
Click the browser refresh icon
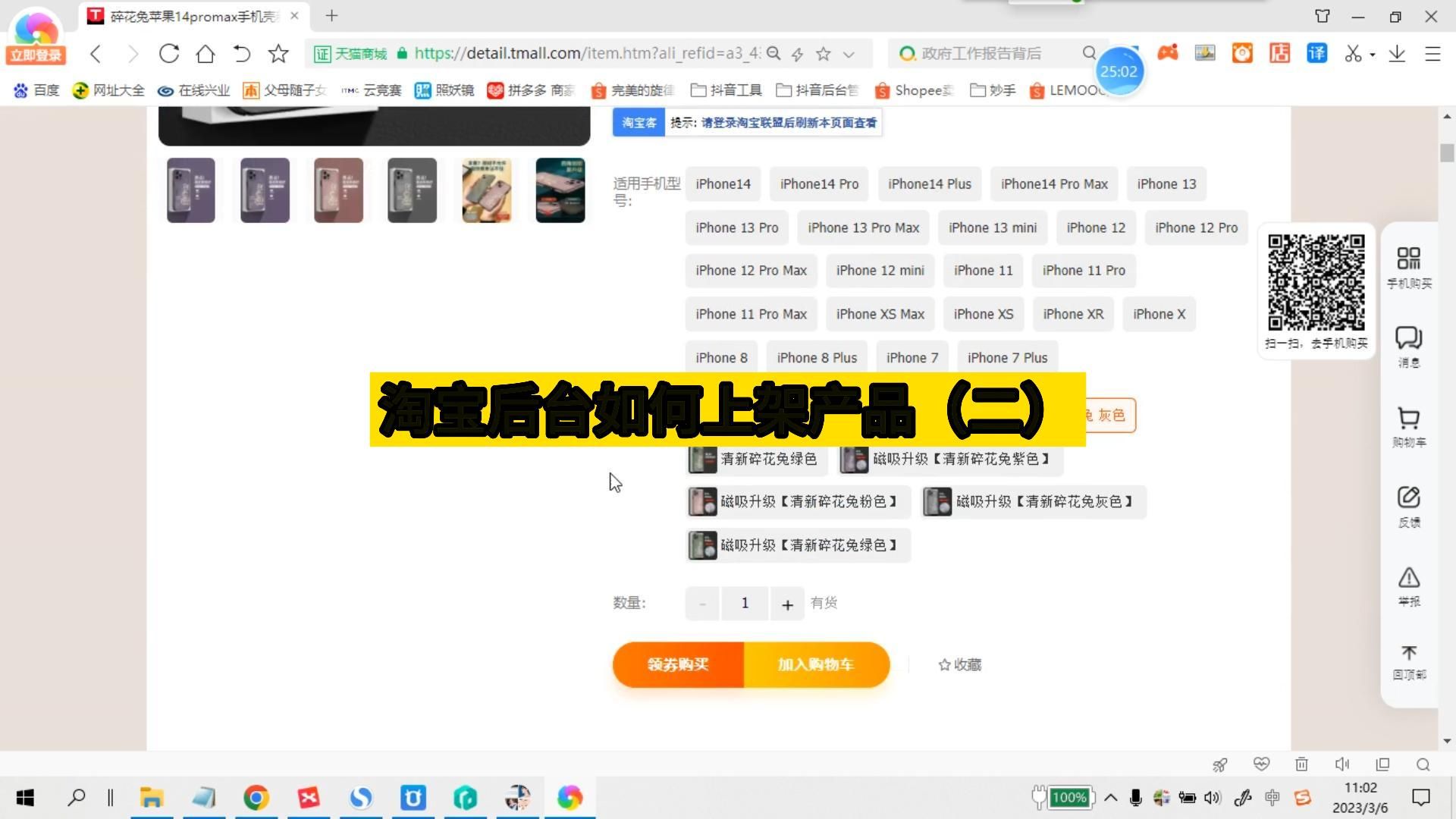point(168,53)
